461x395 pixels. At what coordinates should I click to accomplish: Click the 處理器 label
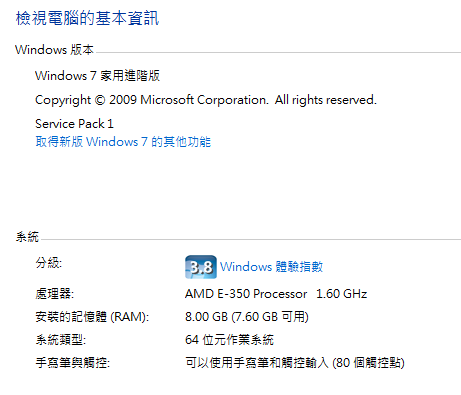[55, 294]
